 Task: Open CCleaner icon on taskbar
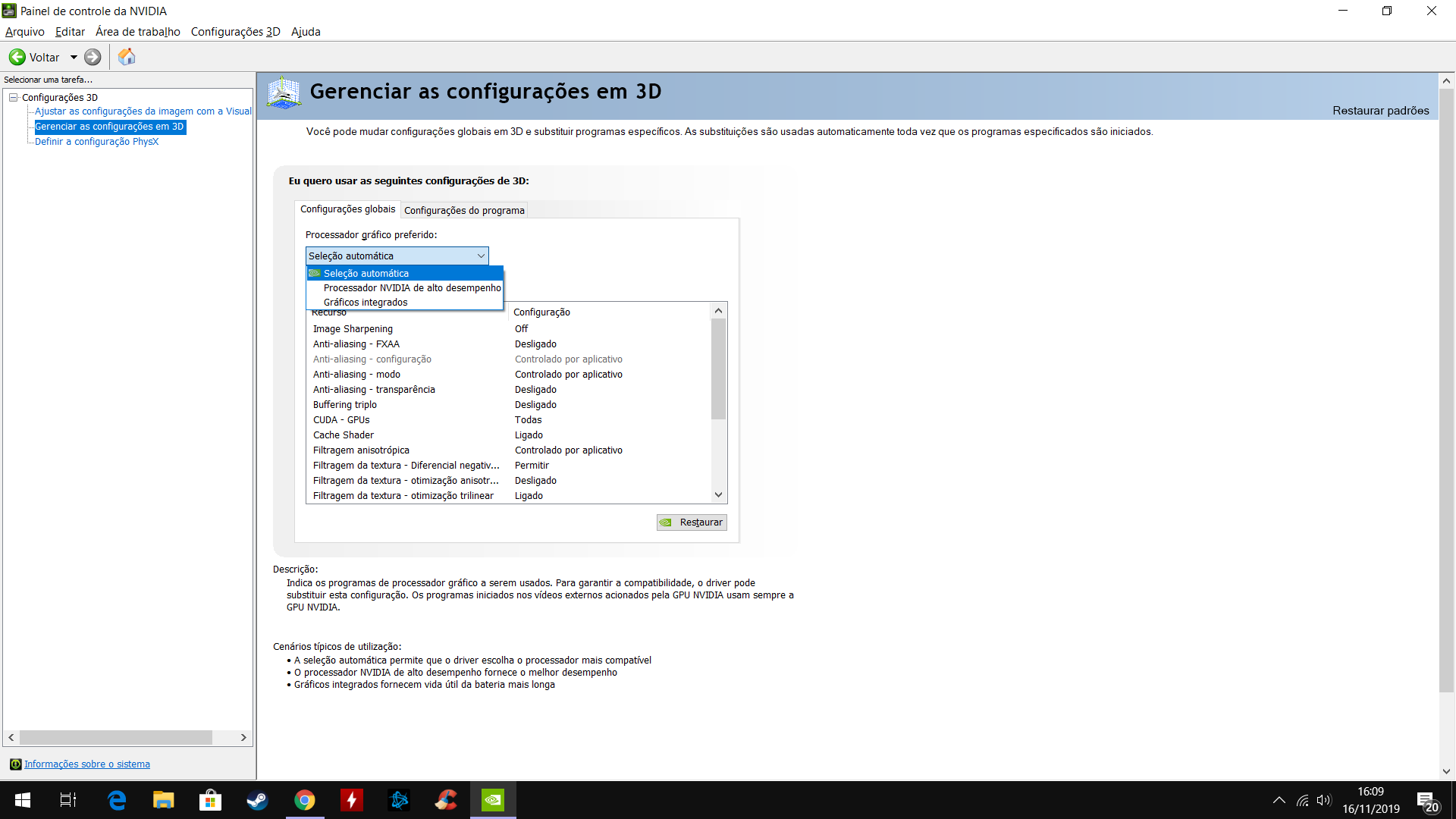tap(446, 800)
